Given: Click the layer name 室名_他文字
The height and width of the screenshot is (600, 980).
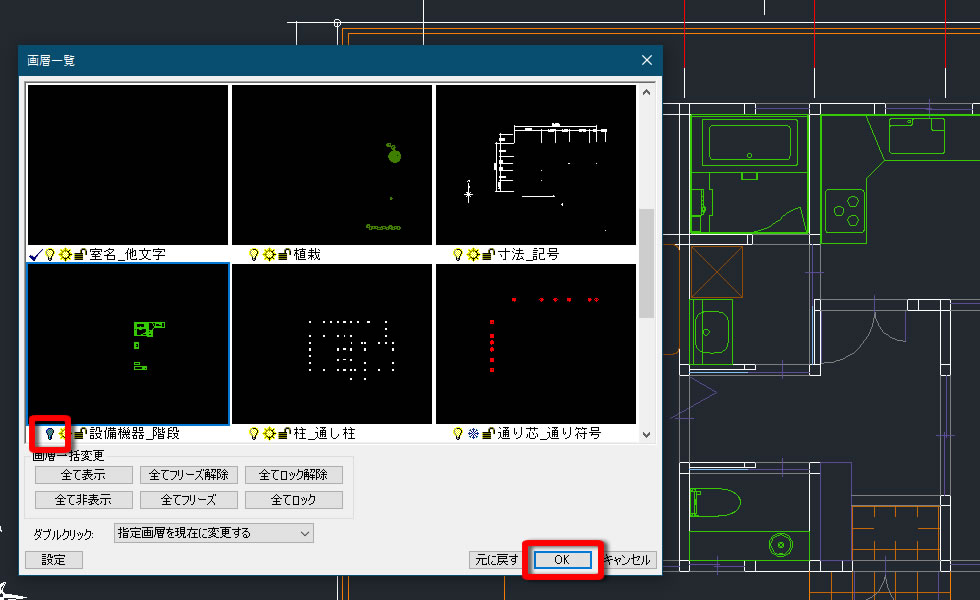Looking at the screenshot, I should tap(128, 254).
